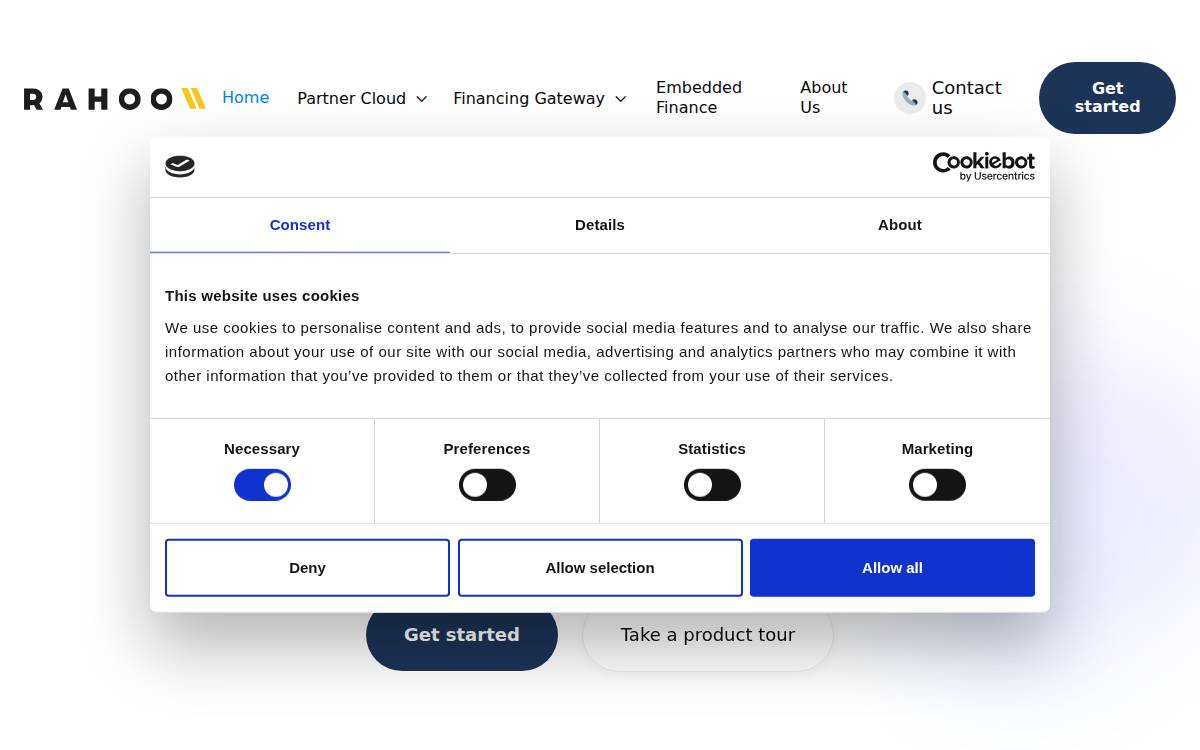Click the header Get started button
Screen dimensions: 1200x750
pos(1107,98)
